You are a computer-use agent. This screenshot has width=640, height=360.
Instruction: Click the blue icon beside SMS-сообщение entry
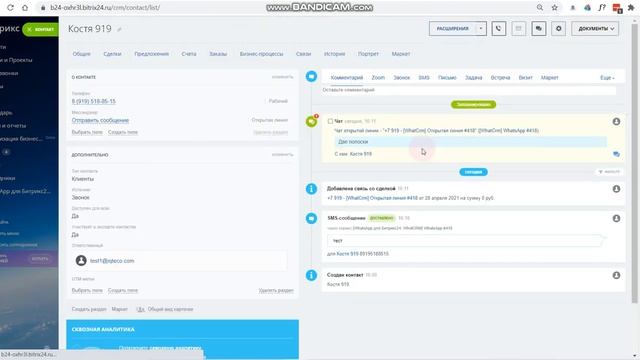point(311,218)
